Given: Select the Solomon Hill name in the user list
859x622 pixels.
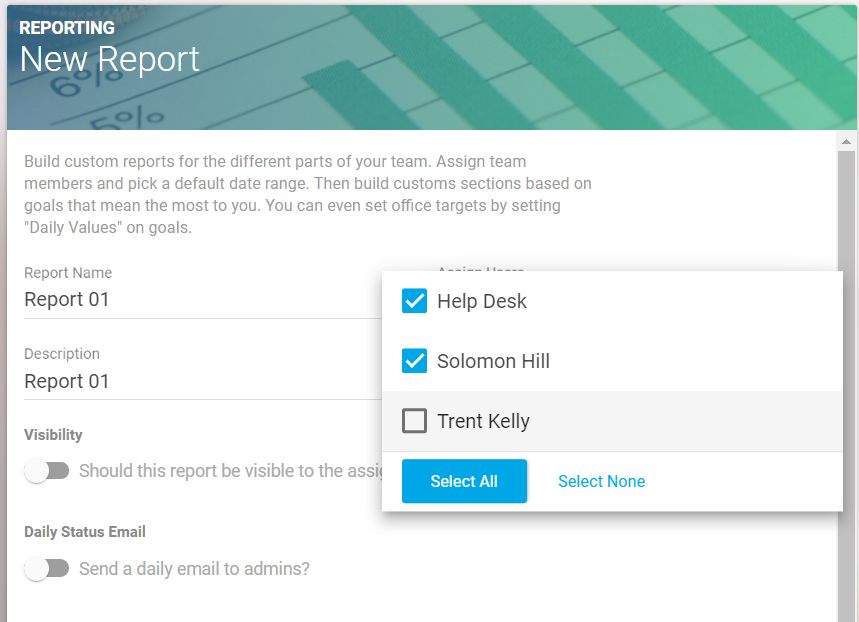Looking at the screenshot, I should [493, 361].
